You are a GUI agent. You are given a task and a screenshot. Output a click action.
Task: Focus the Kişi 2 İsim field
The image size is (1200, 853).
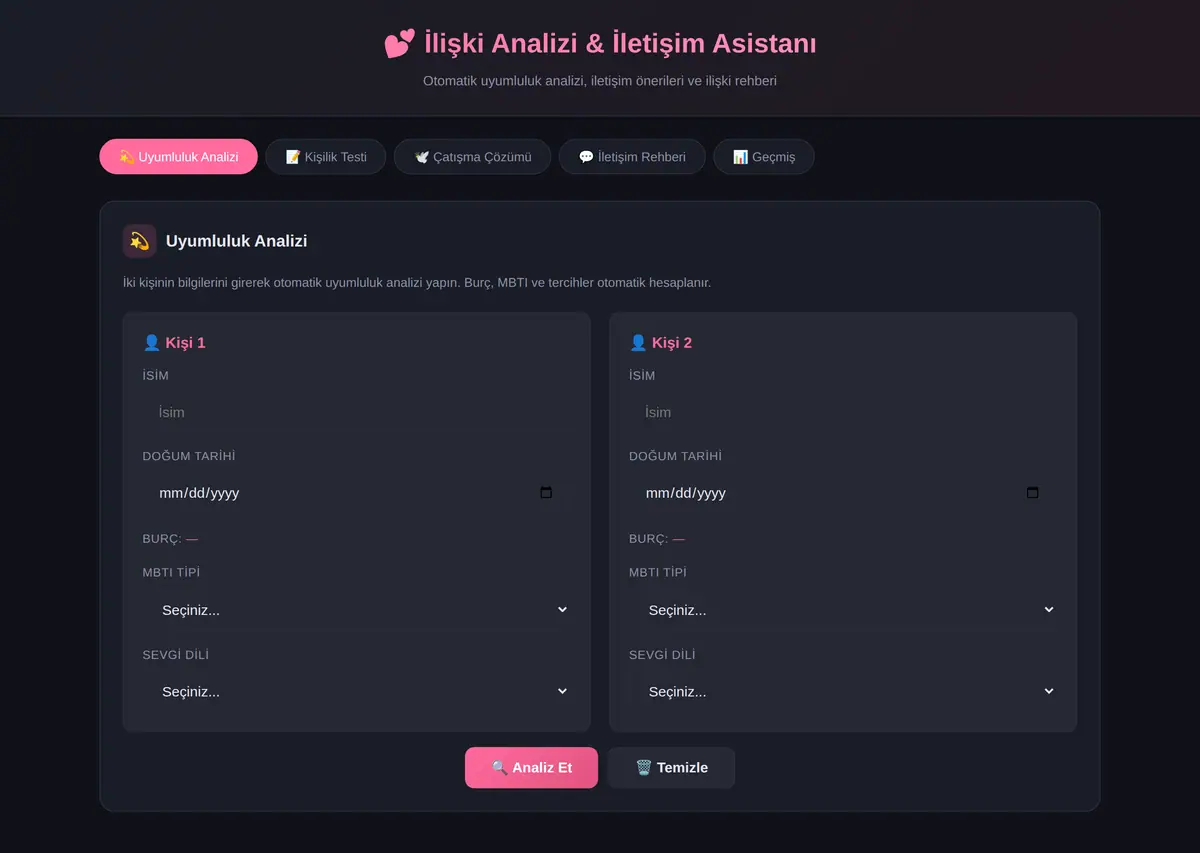point(843,412)
